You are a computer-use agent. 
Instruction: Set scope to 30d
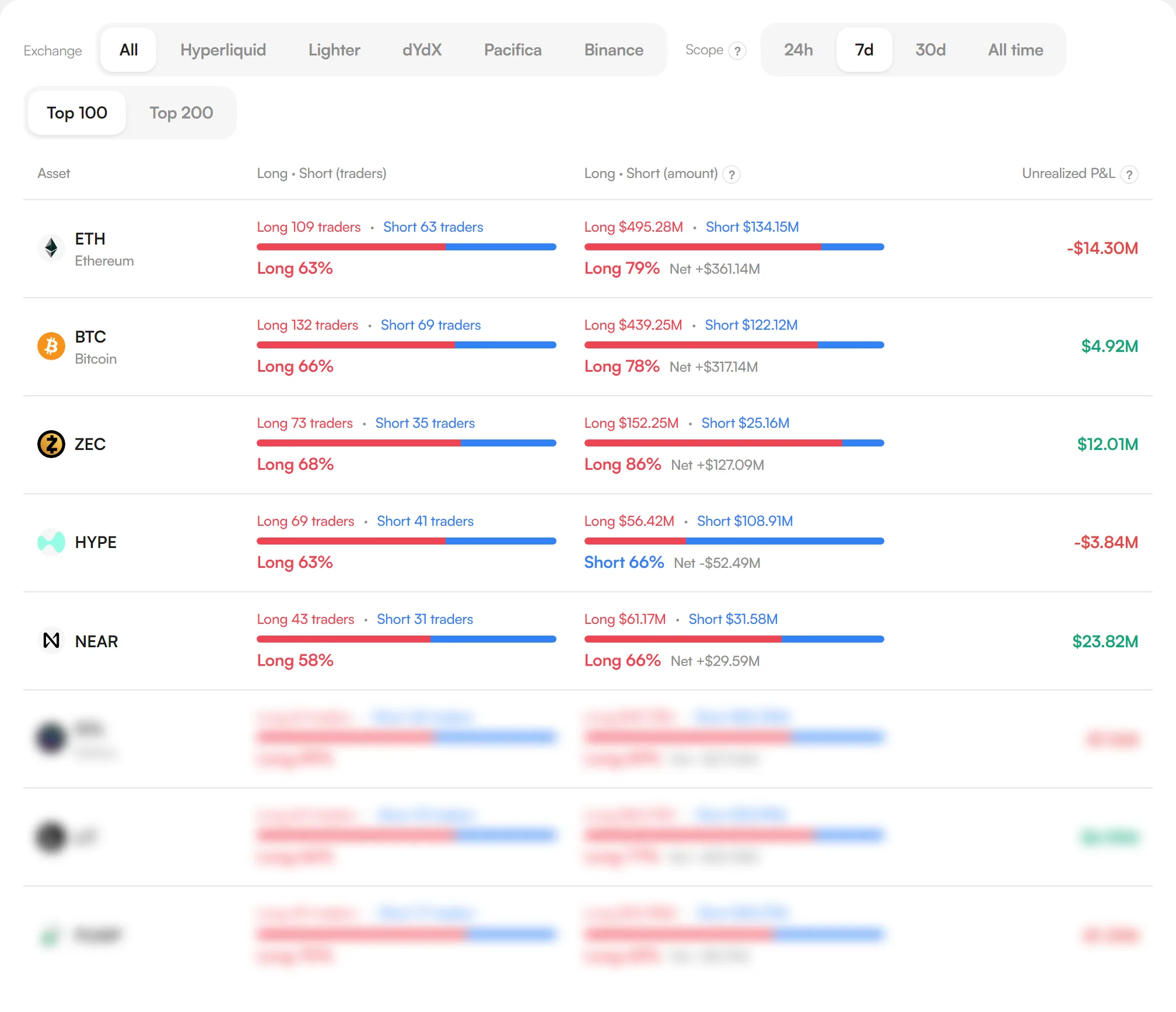click(930, 50)
